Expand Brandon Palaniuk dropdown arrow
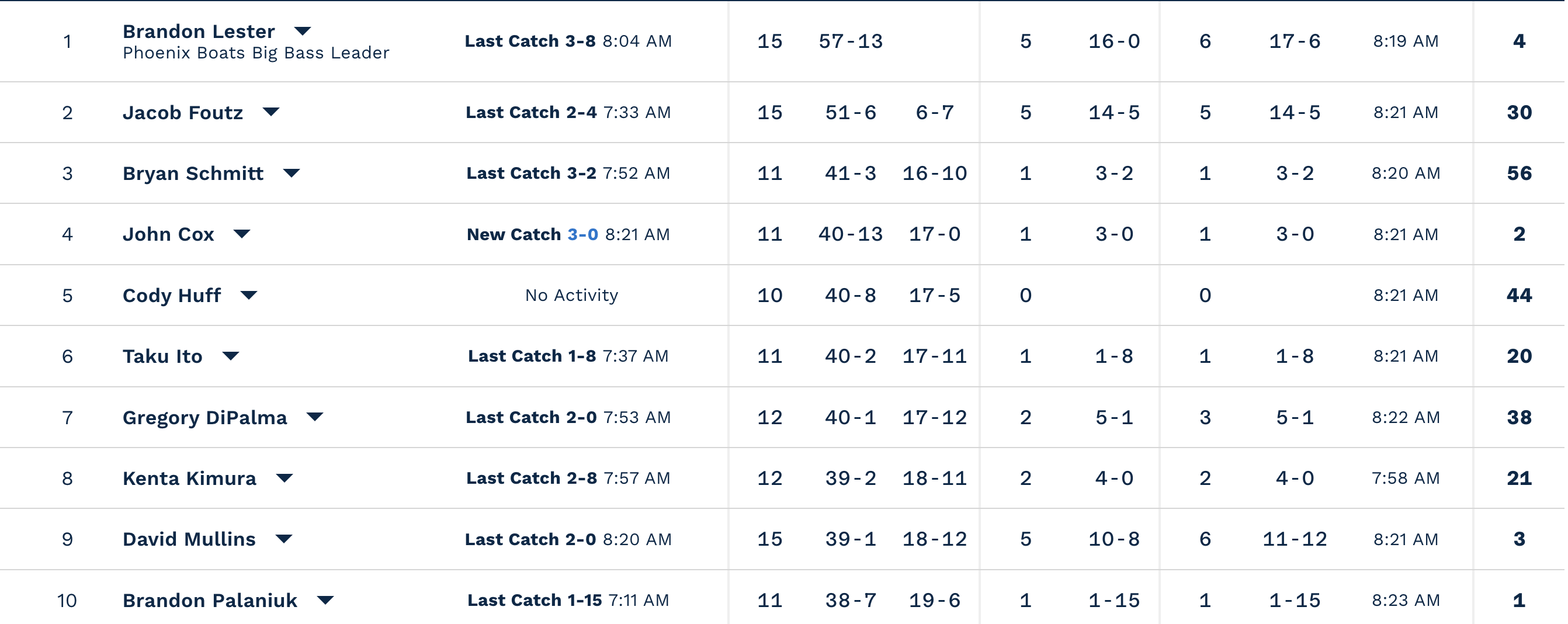Image resolution: width=1568 pixels, height=624 pixels. [325, 600]
